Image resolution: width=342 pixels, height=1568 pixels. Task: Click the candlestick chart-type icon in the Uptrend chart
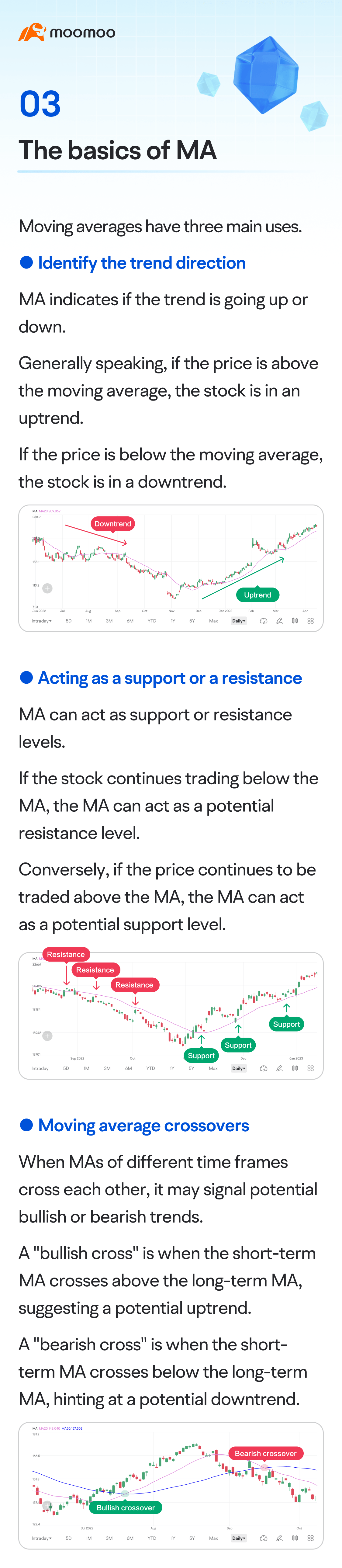pyautogui.click(x=295, y=621)
